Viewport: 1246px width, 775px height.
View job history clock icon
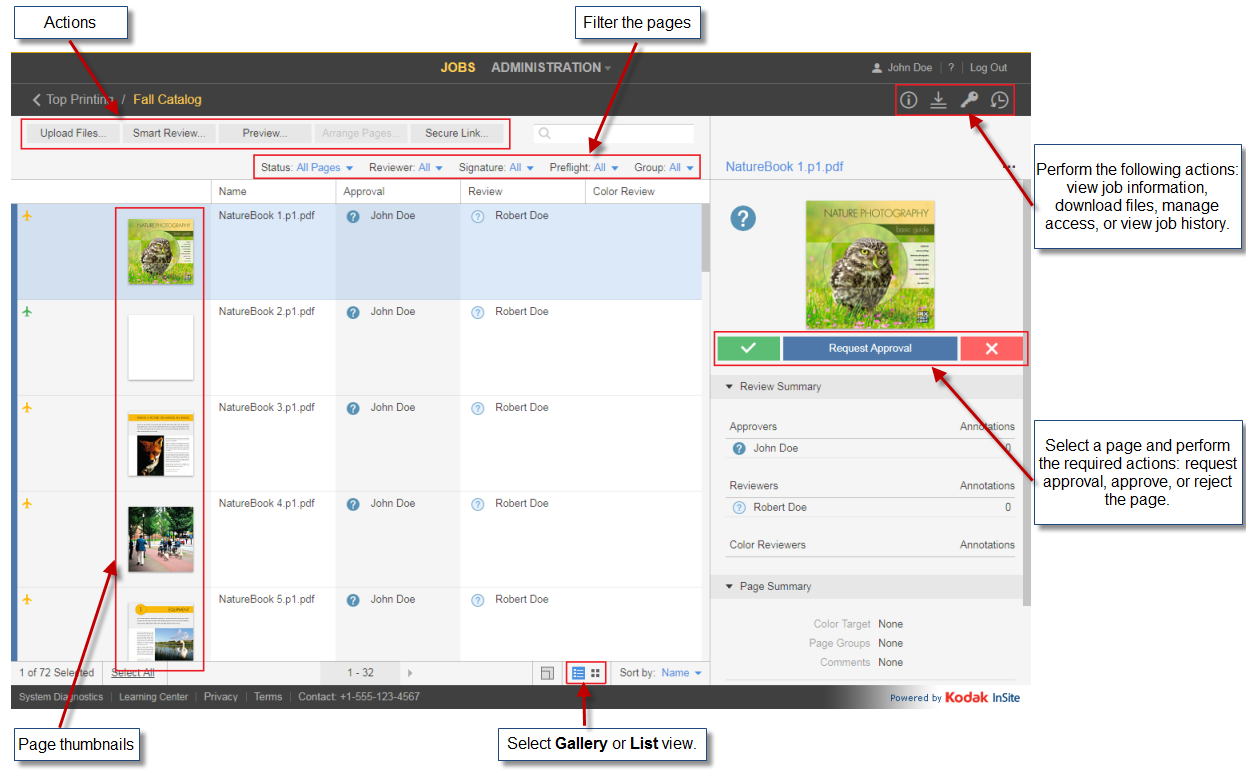[999, 100]
